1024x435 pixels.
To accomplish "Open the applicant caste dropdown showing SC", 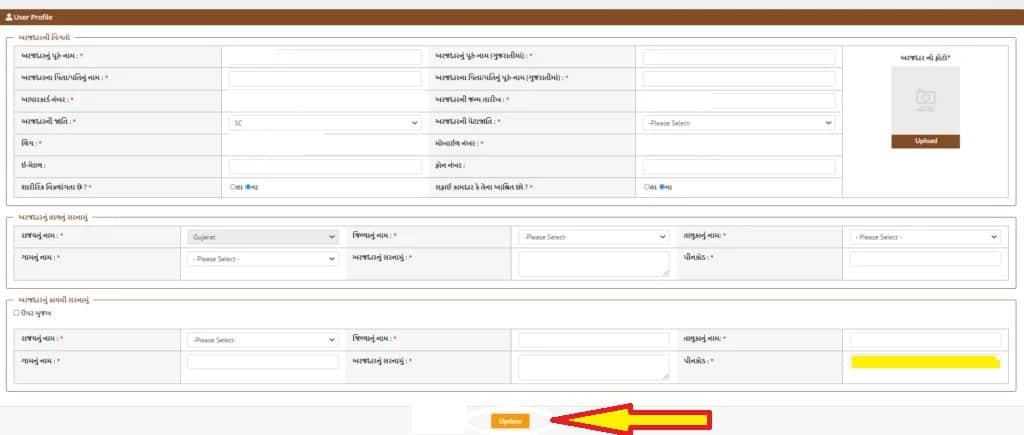I will [x=325, y=123].
